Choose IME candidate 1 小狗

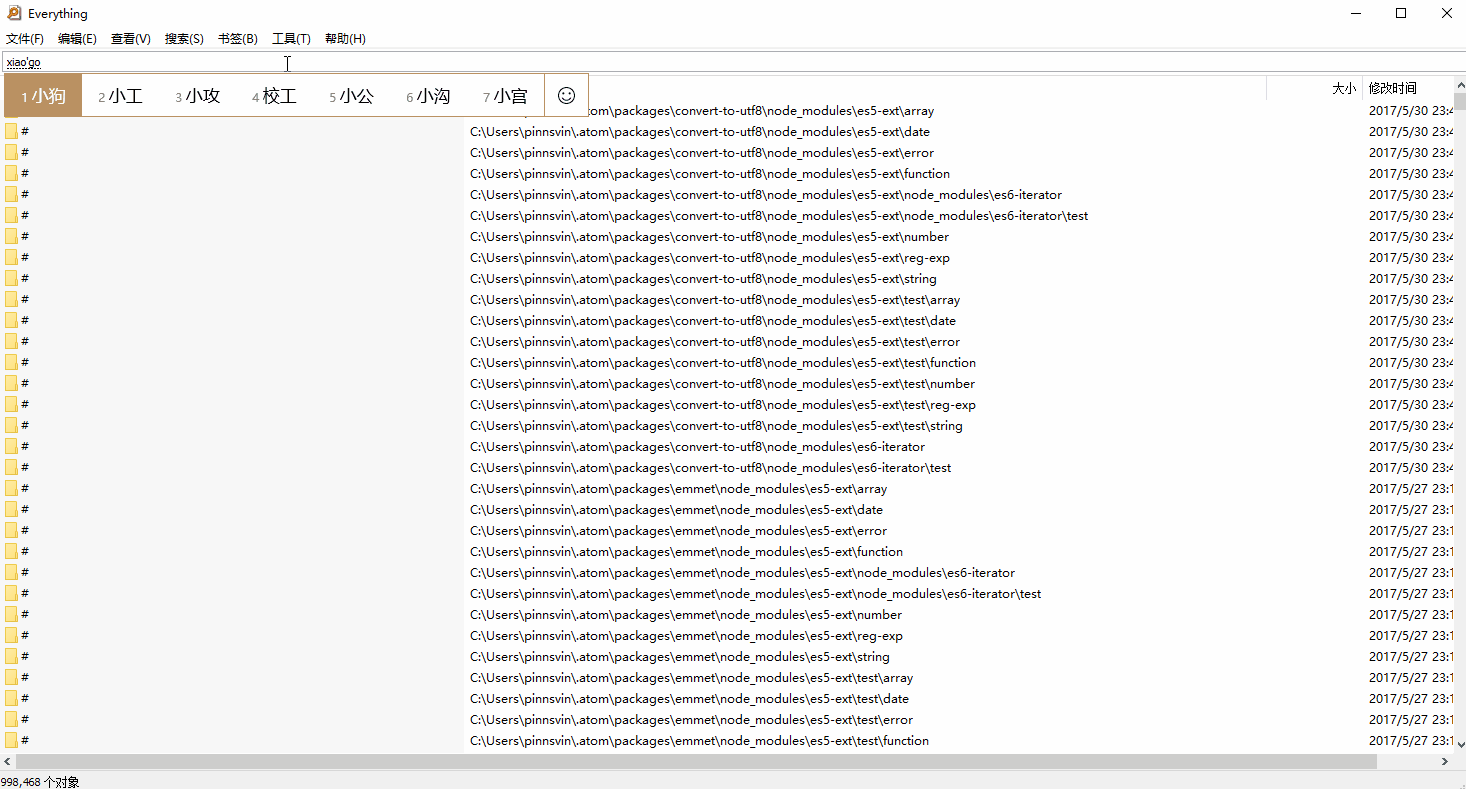tap(43, 96)
